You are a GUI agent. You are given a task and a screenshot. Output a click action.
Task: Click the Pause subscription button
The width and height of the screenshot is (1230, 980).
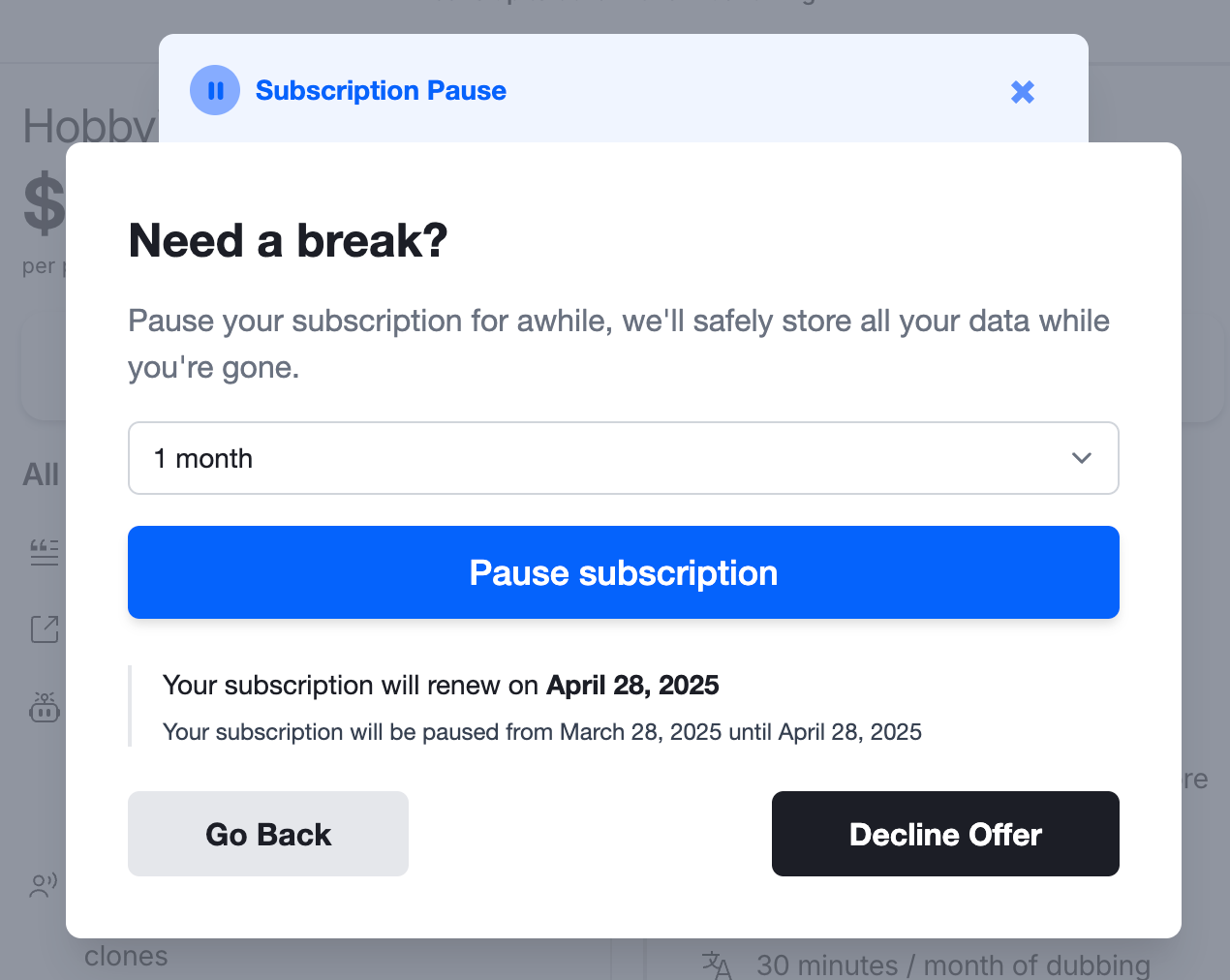[623, 572]
